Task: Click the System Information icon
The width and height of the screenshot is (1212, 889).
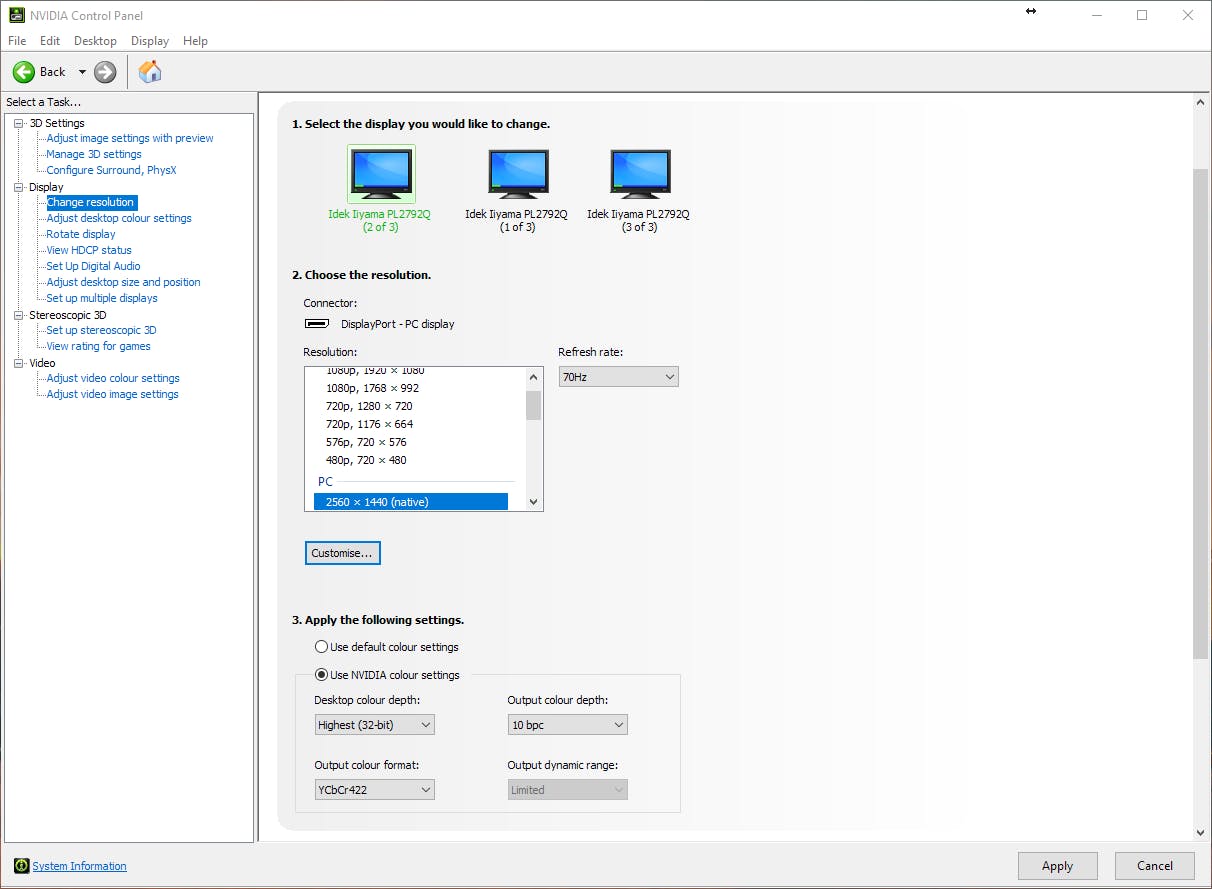Action: tap(21, 866)
